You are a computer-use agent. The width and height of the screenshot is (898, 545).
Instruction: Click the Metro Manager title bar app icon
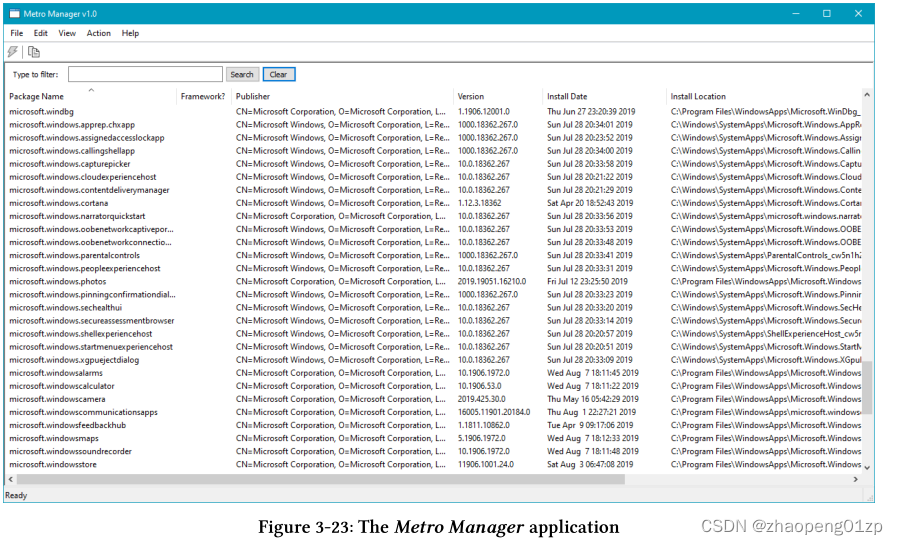14,14
